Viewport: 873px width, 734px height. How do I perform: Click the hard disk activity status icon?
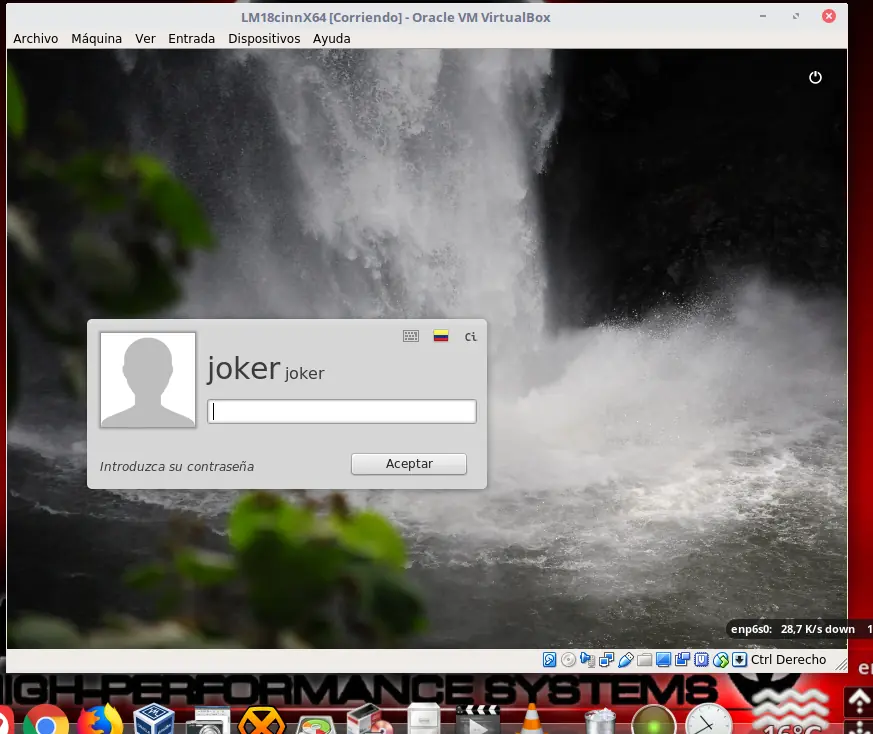tap(550, 659)
